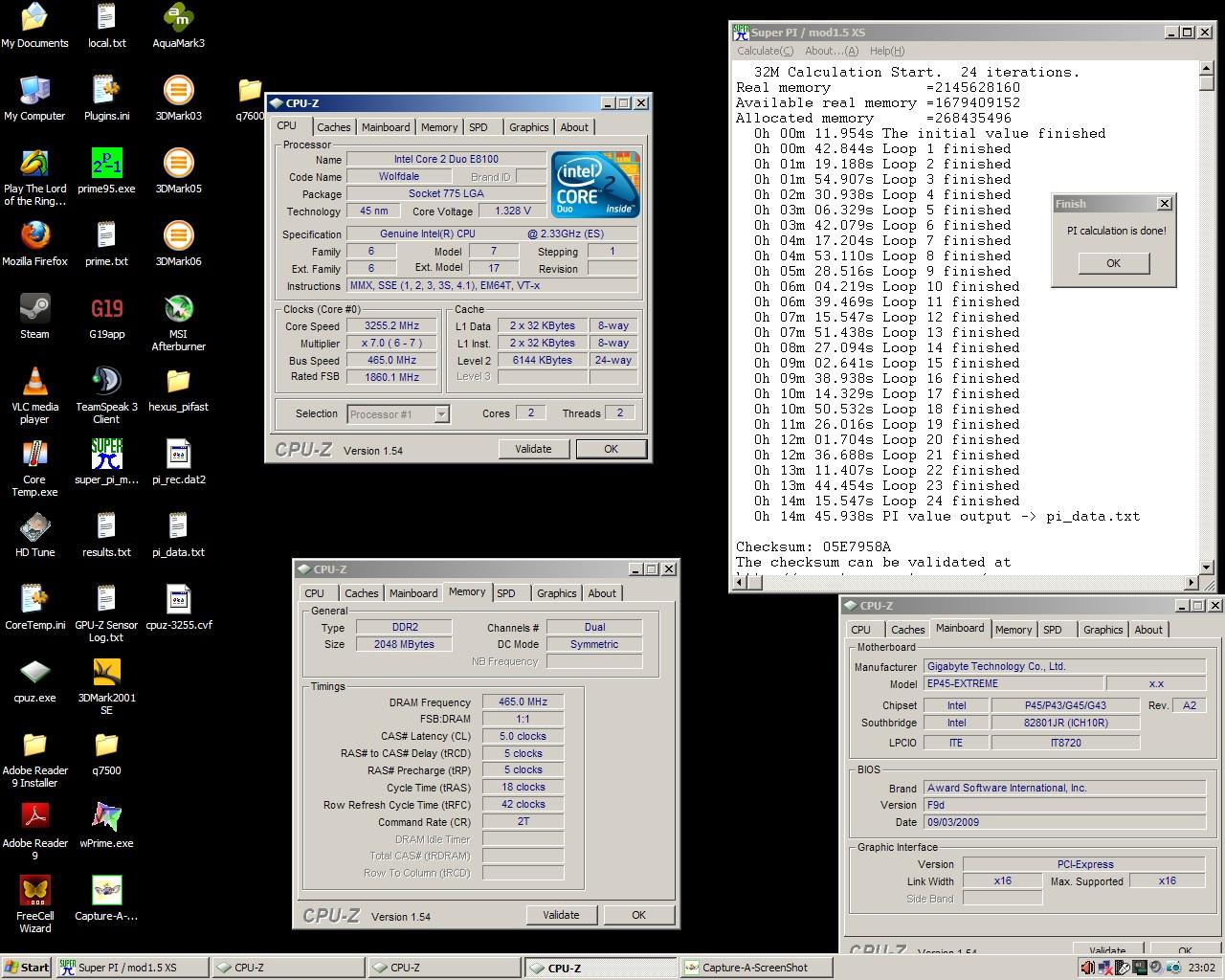Open VLC media player icon
The image size is (1225, 980).
34,395
